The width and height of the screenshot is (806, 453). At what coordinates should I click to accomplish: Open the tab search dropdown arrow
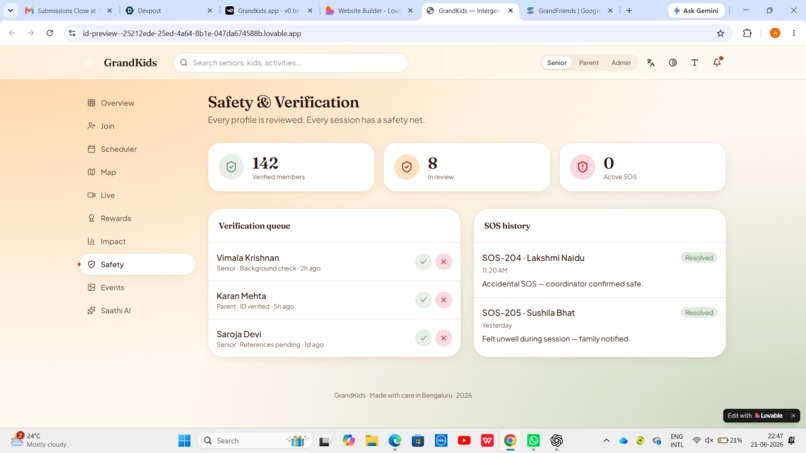point(10,10)
